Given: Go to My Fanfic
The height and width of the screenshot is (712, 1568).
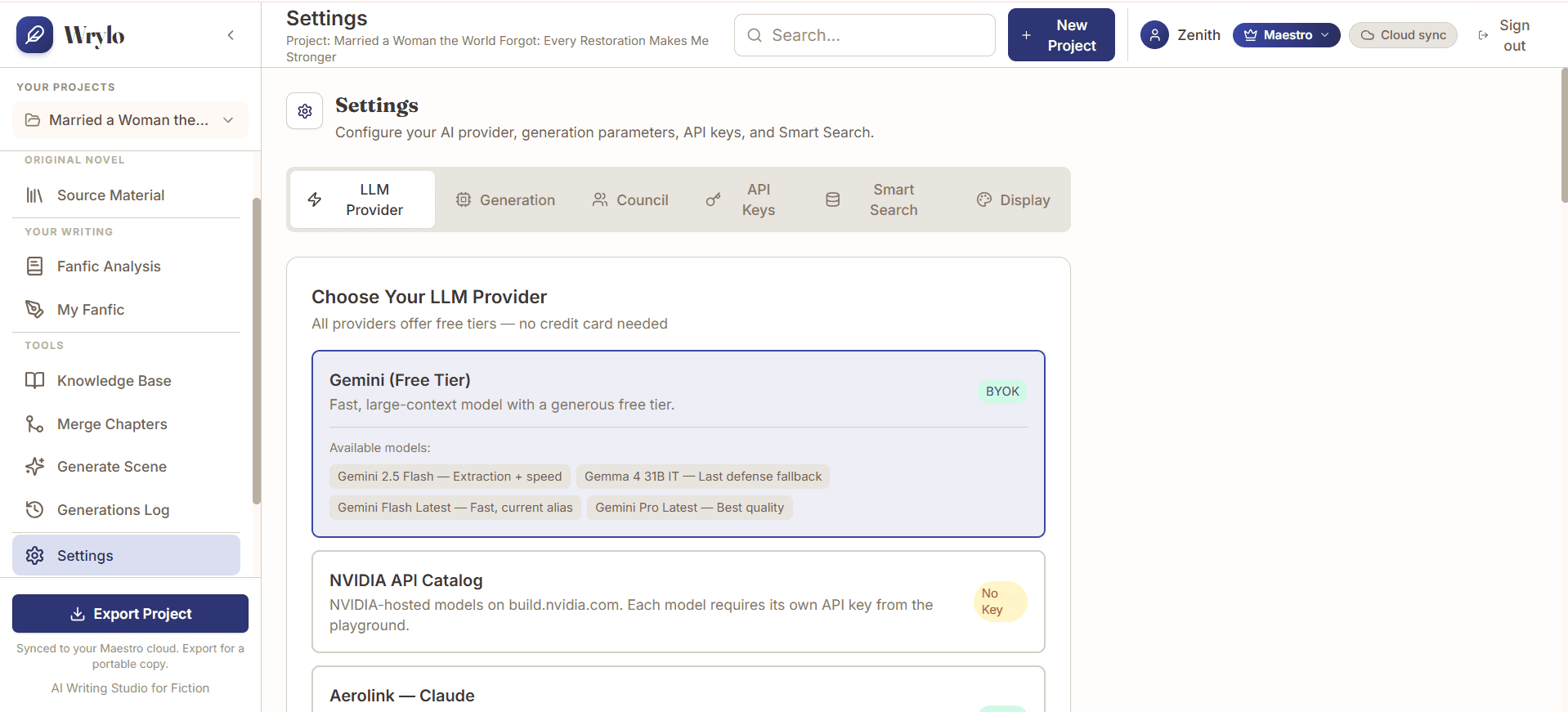Looking at the screenshot, I should [126, 310].
